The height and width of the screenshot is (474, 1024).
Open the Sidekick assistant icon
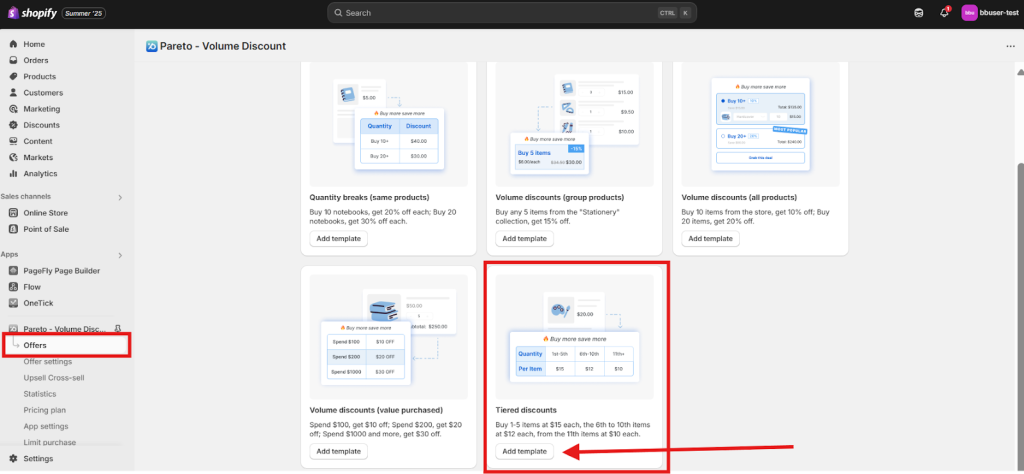(x=919, y=13)
